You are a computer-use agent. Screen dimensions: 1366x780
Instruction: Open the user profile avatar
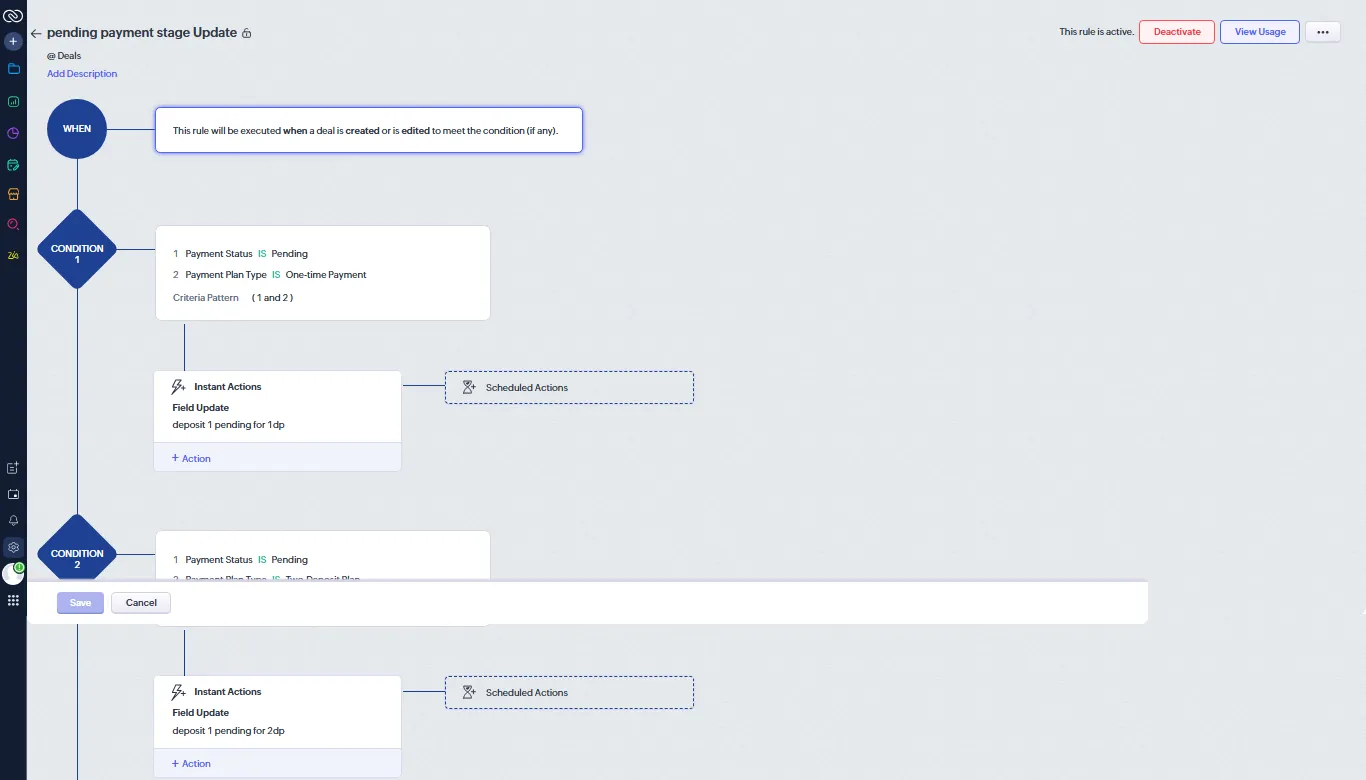point(13,574)
